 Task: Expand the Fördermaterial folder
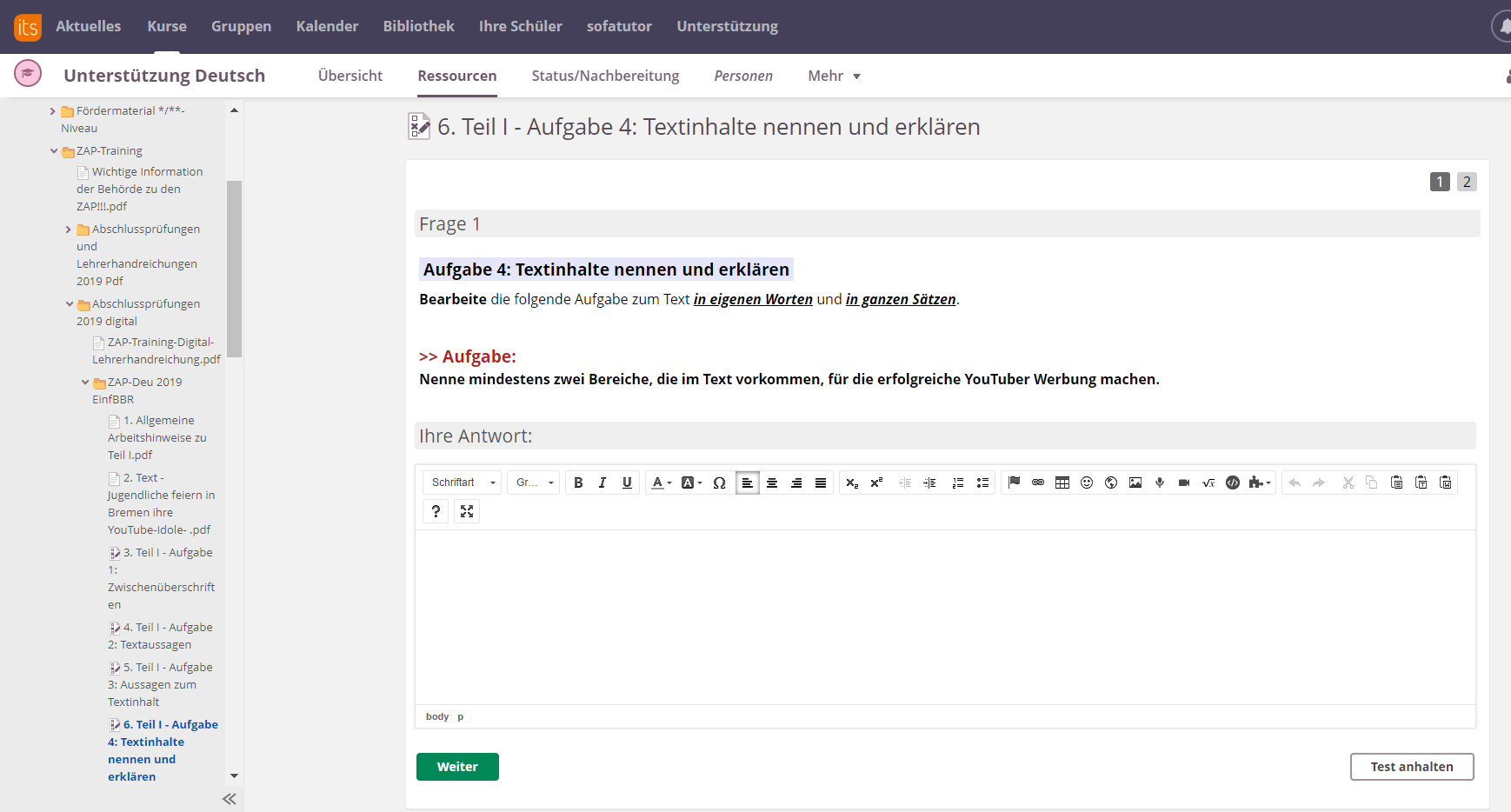coord(53,111)
